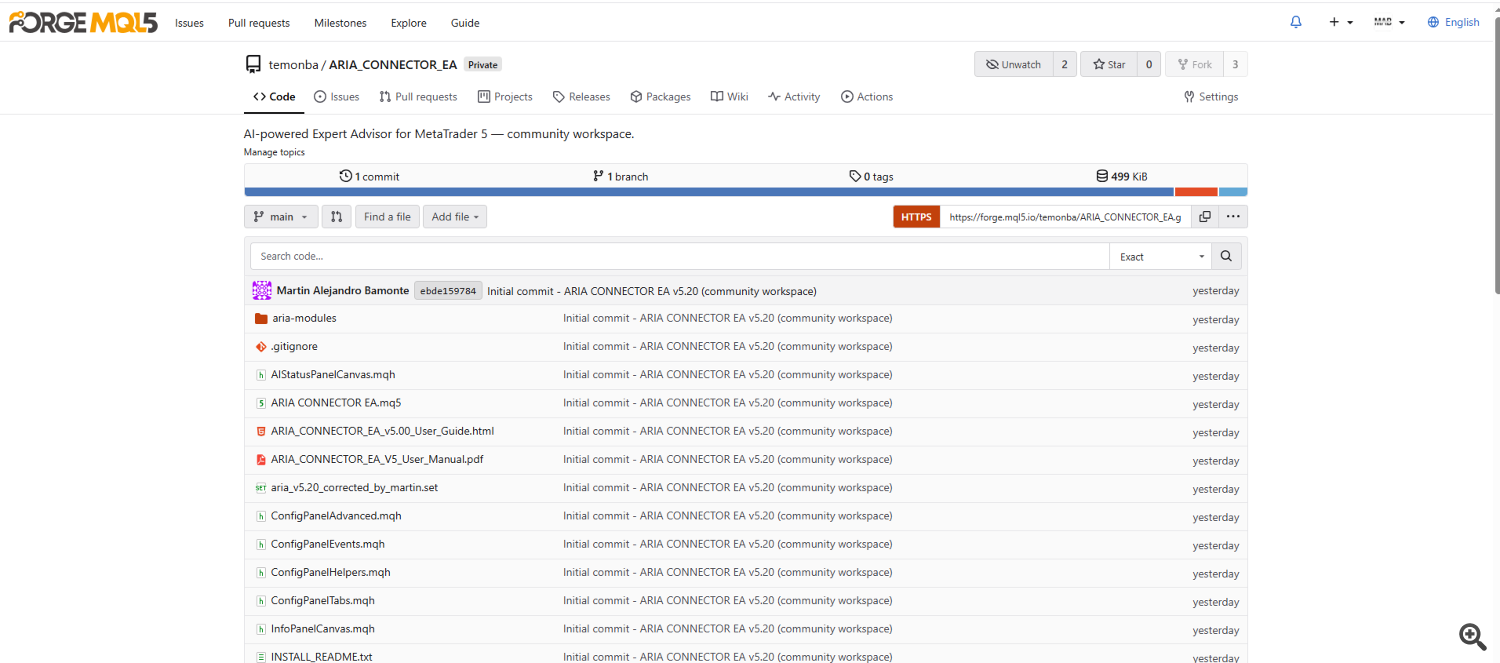Copy the clone URL
Screen dimensions: 1500x663
pyautogui.click(x=1205, y=217)
